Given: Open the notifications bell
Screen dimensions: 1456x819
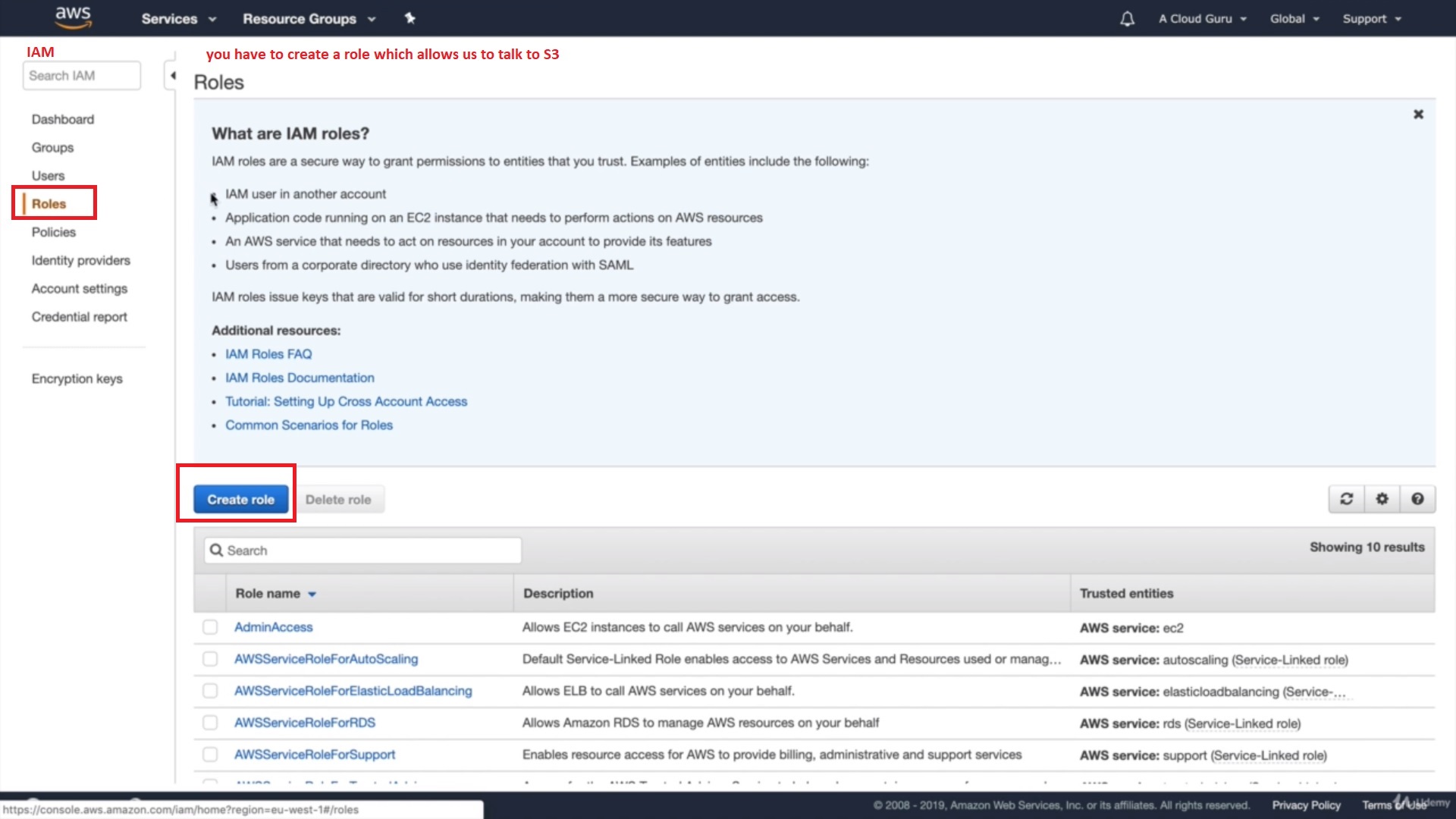Looking at the screenshot, I should (x=1127, y=19).
